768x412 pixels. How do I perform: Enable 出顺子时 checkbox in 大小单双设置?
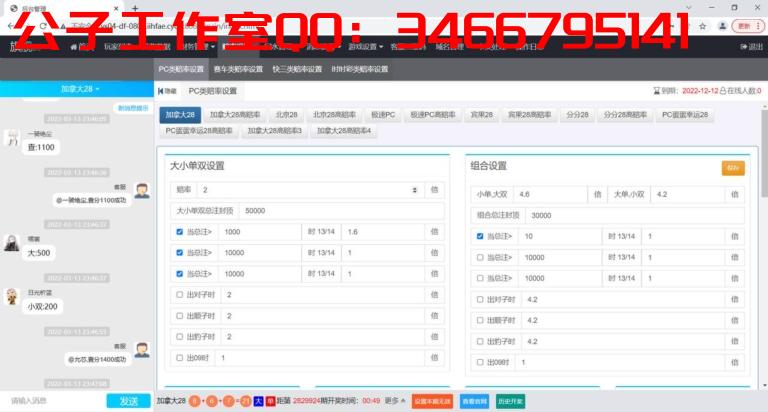tap(179, 316)
